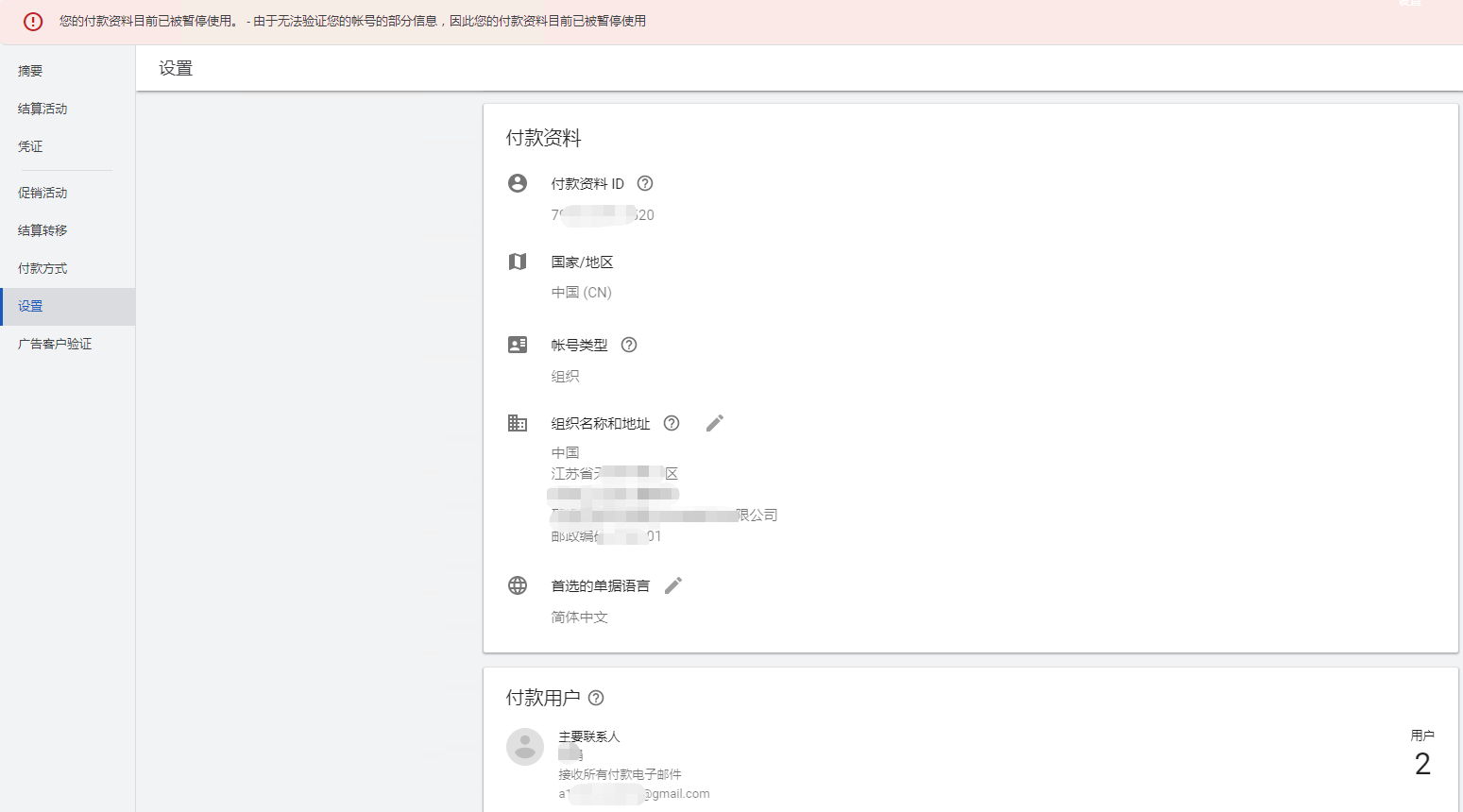Viewport: 1463px width, 812px height.
Task: Select 促销活动 in the sidebar
Action: click(68, 193)
